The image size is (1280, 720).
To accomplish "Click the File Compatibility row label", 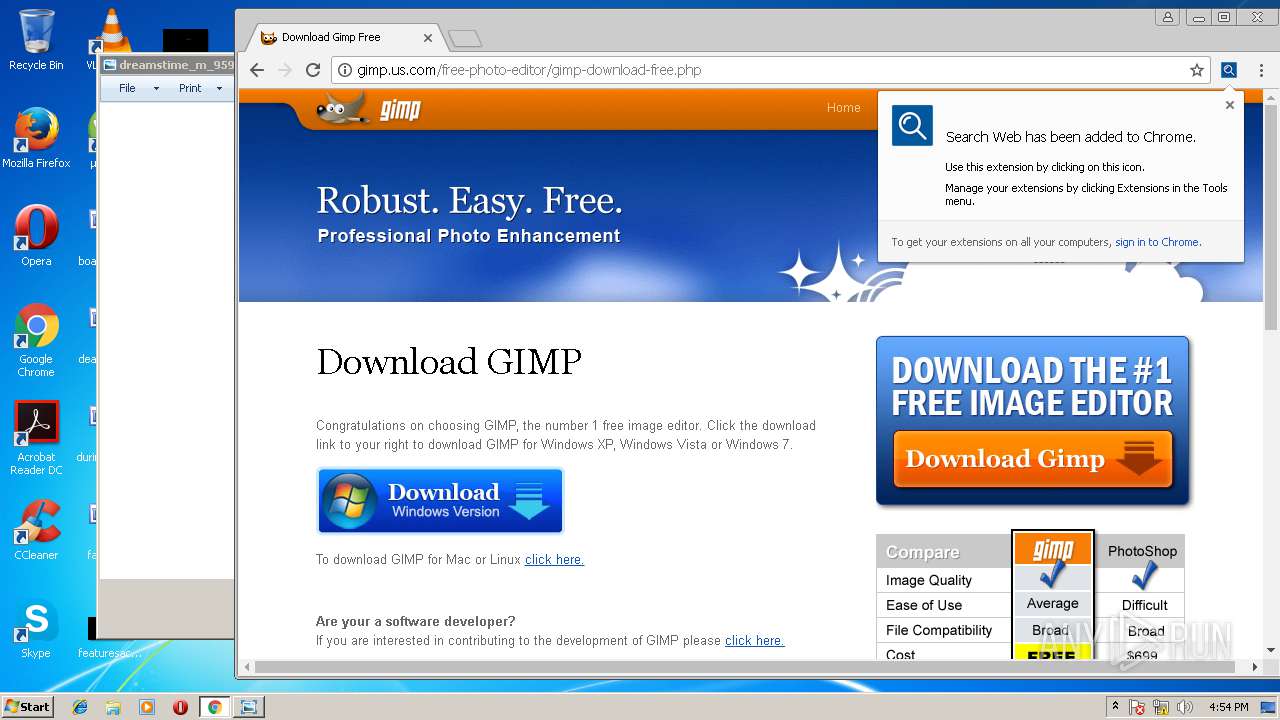I will pyautogui.click(x=939, y=630).
